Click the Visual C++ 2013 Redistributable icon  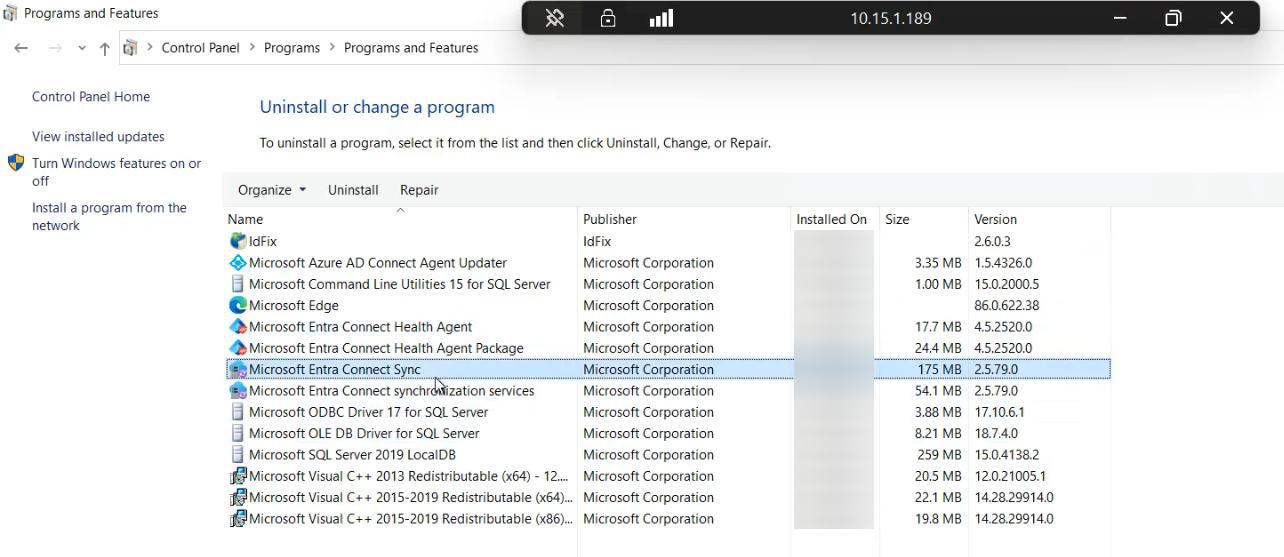(238, 476)
